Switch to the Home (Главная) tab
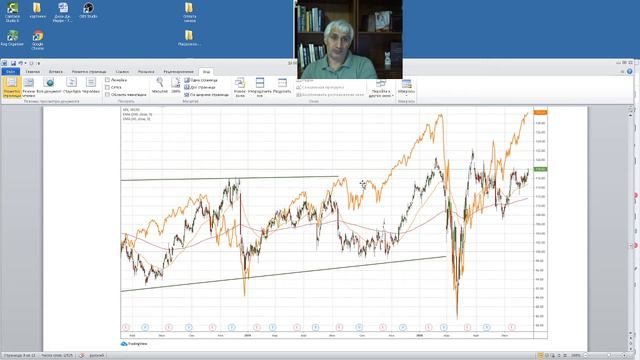 point(33,72)
